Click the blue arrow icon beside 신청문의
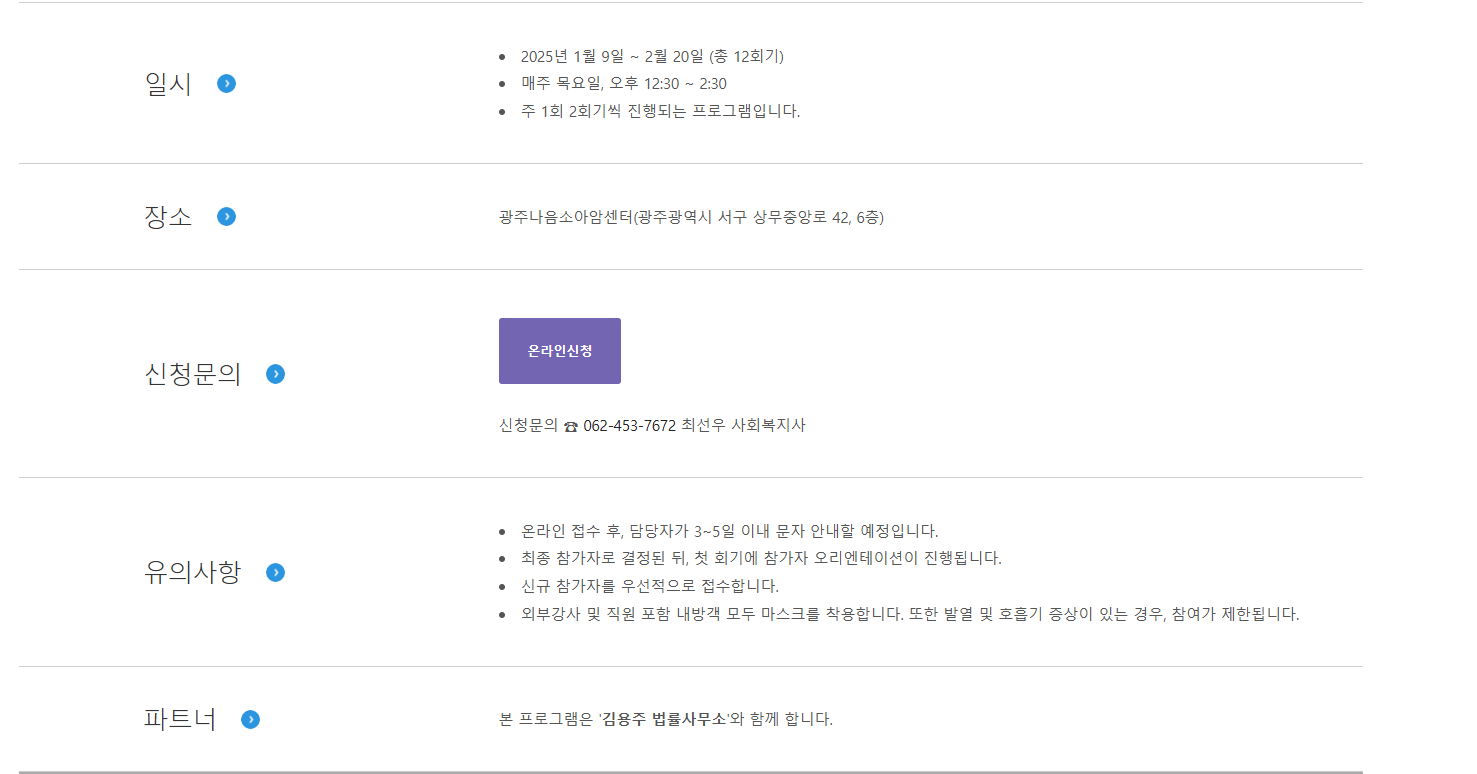Image resolution: width=1477 pixels, height=774 pixels. tap(275, 374)
